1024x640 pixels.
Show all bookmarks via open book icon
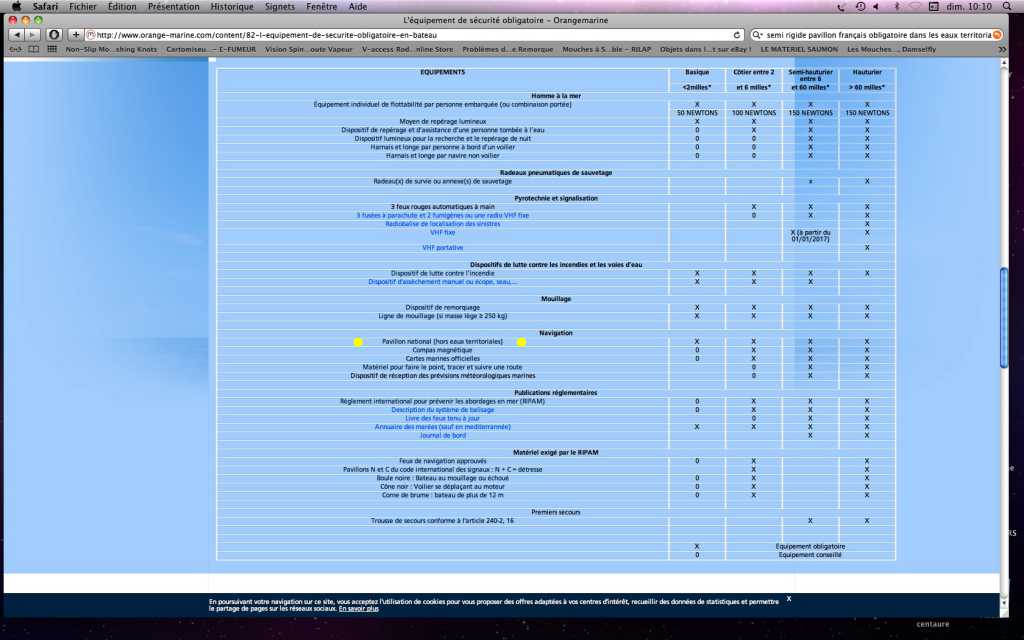31,48
